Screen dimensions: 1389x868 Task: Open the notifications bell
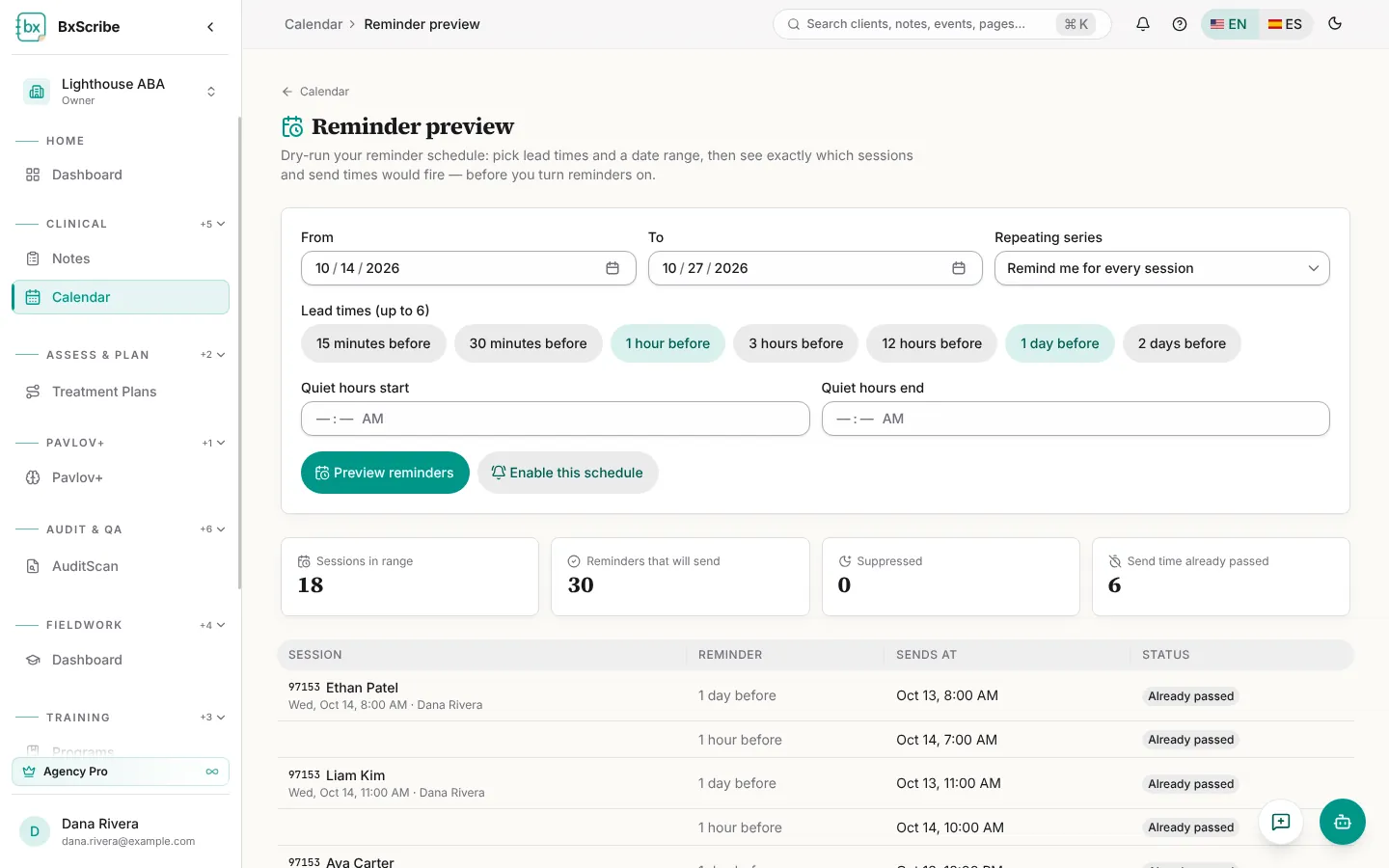click(x=1143, y=24)
